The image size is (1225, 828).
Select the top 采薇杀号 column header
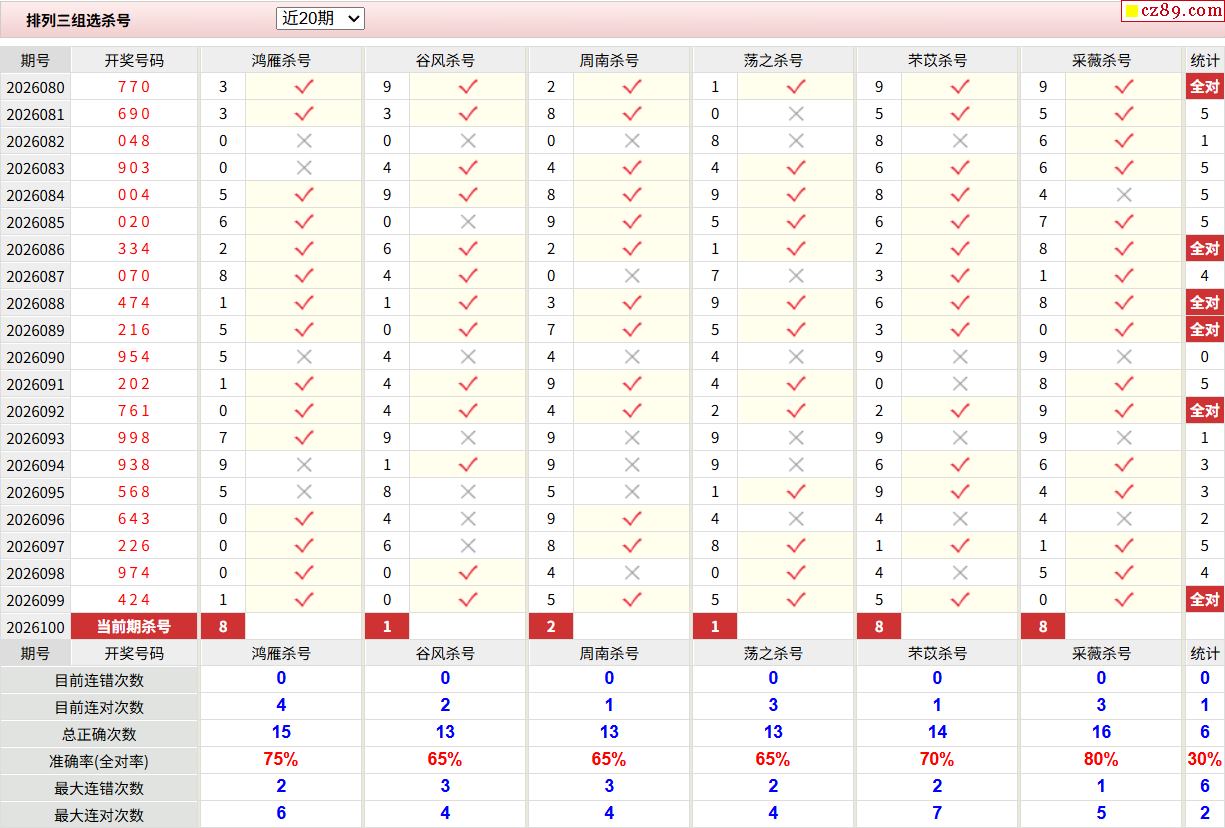(x=1101, y=60)
